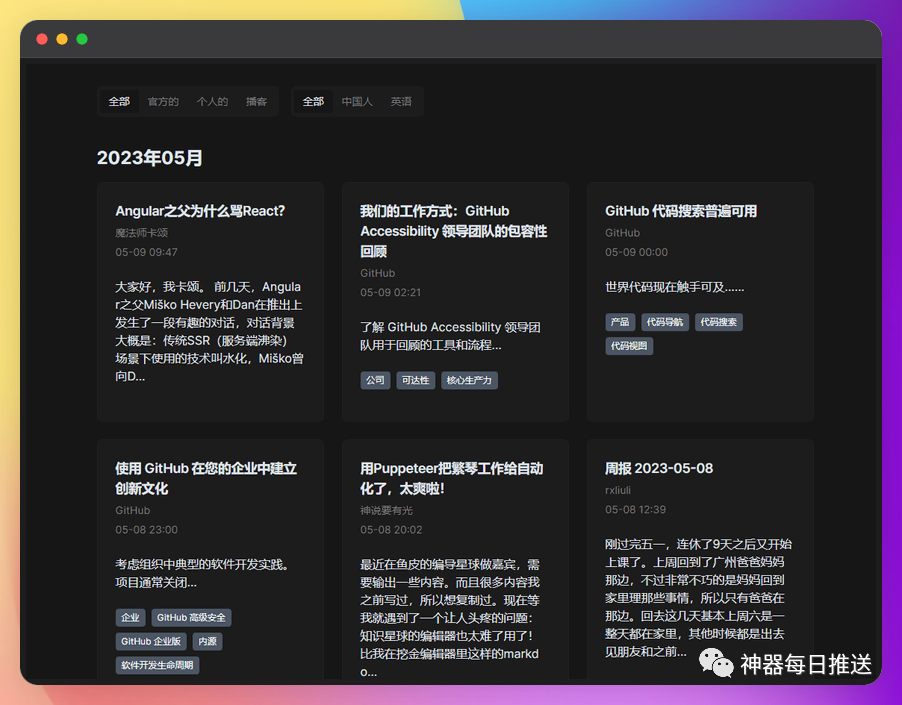Click the 软件开发生命周期 tag
902x705 pixels.
tap(158, 665)
